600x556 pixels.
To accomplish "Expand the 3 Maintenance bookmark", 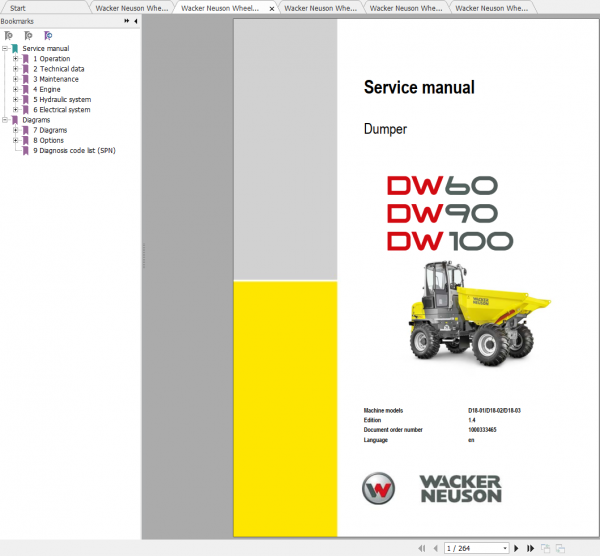I will (16, 79).
